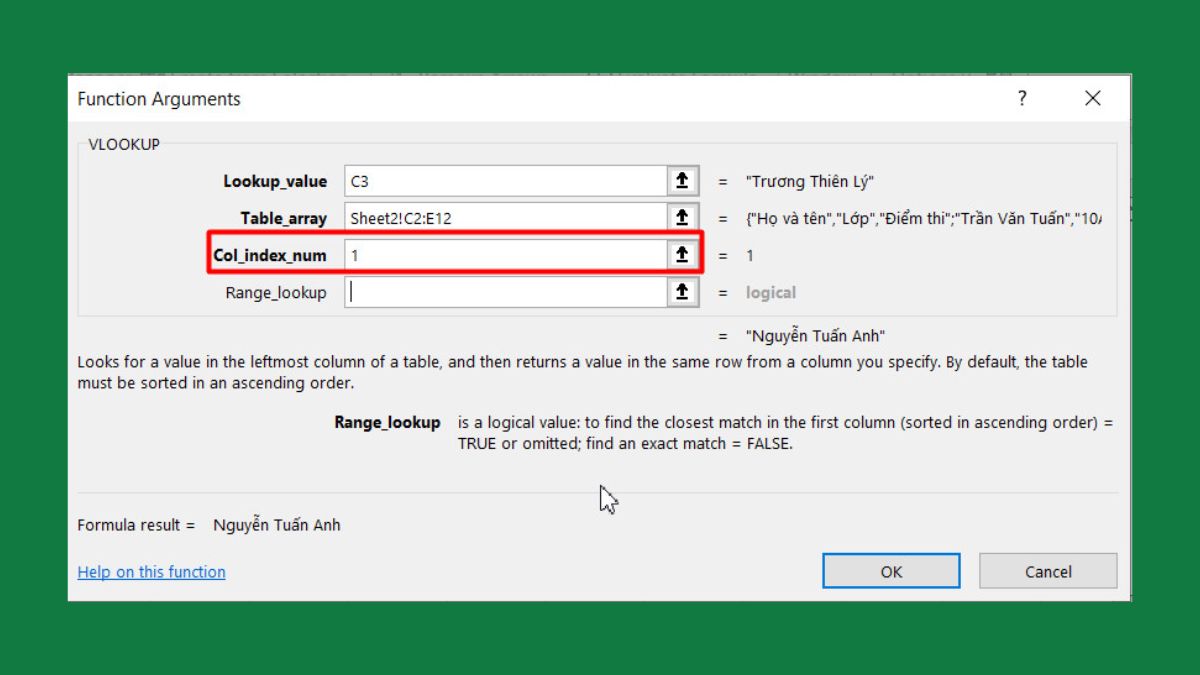Click the VLOOKUP group label
Image resolution: width=1200 pixels, height=675 pixels.
pyautogui.click(x=124, y=144)
